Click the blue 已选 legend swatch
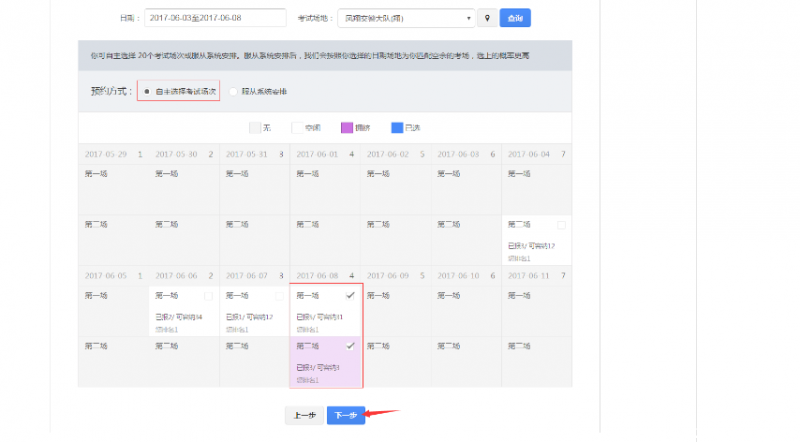Image resolution: width=800 pixels, height=442 pixels. pos(397,128)
